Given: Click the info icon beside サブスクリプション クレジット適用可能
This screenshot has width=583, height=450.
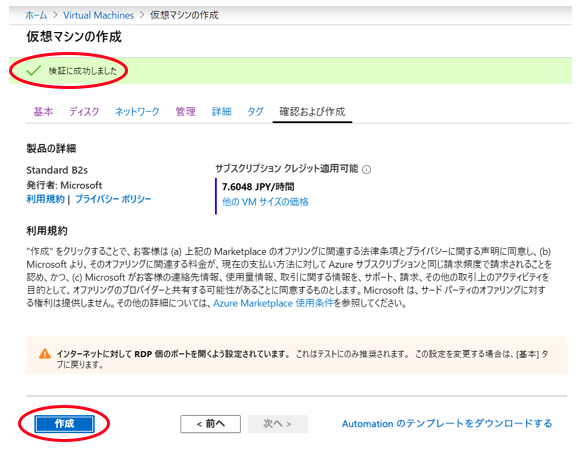Looking at the screenshot, I should click(366, 170).
